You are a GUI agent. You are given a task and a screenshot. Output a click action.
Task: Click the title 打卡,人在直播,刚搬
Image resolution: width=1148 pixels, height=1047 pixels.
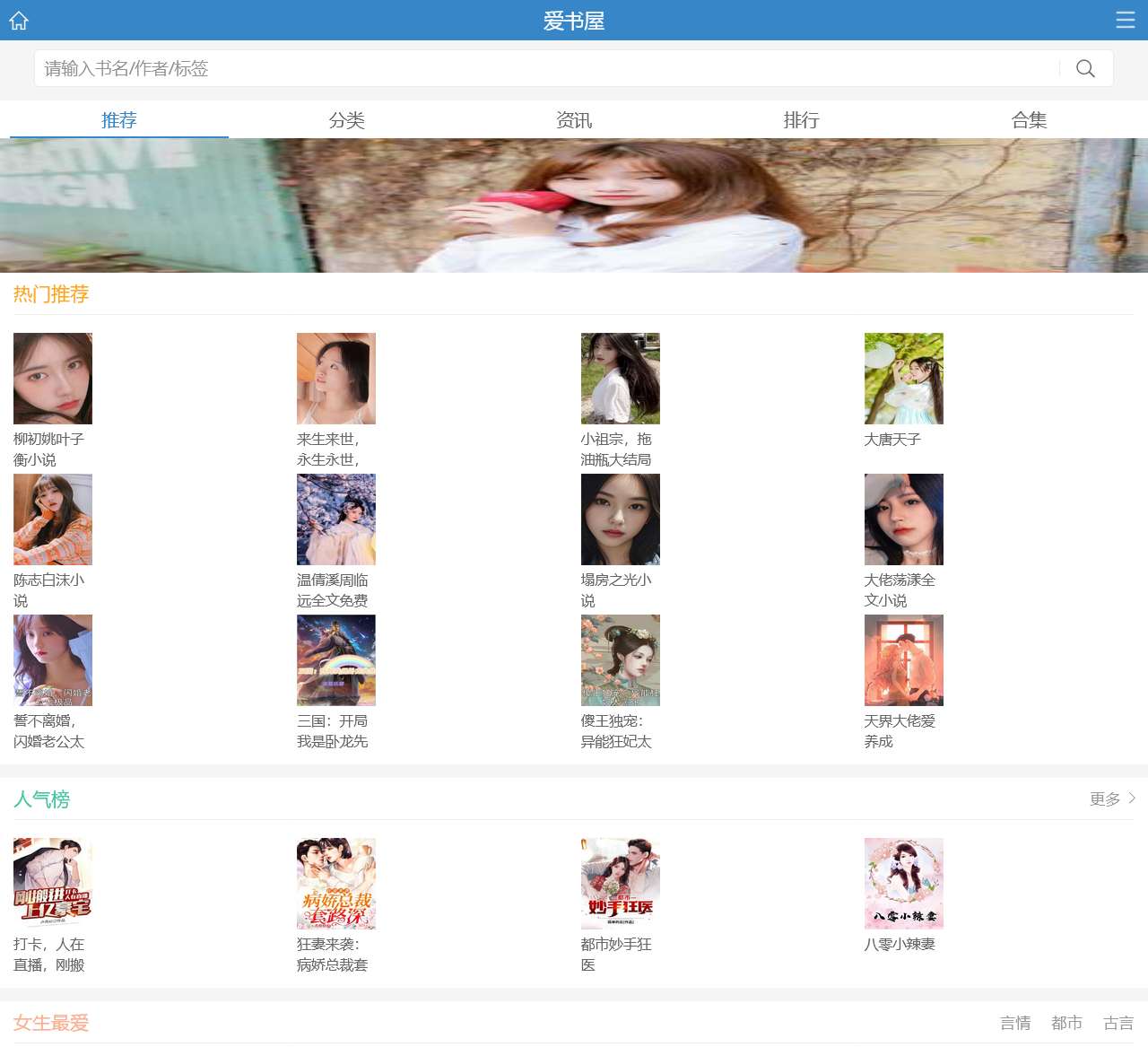coord(49,955)
